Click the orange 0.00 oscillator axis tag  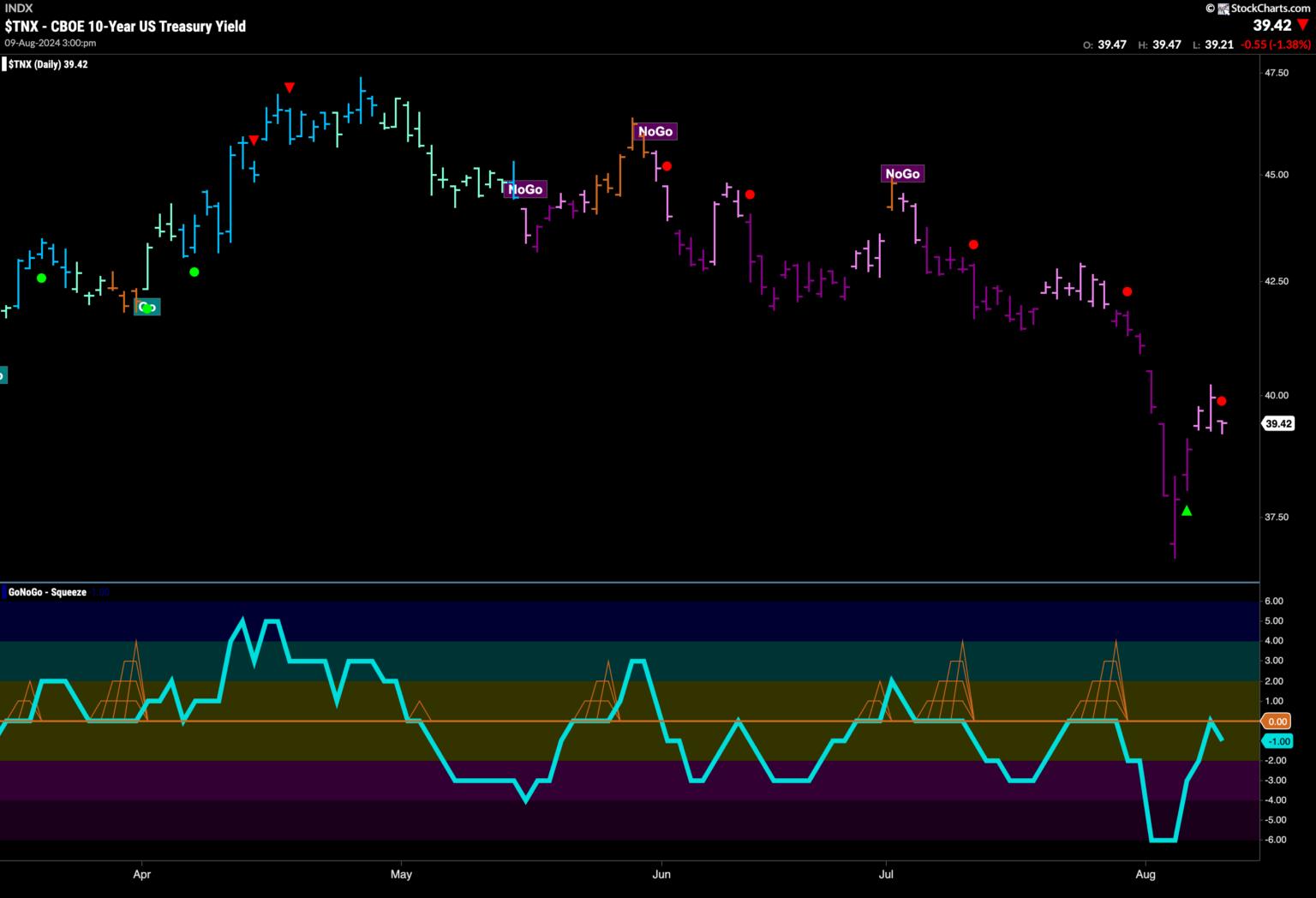click(x=1277, y=721)
